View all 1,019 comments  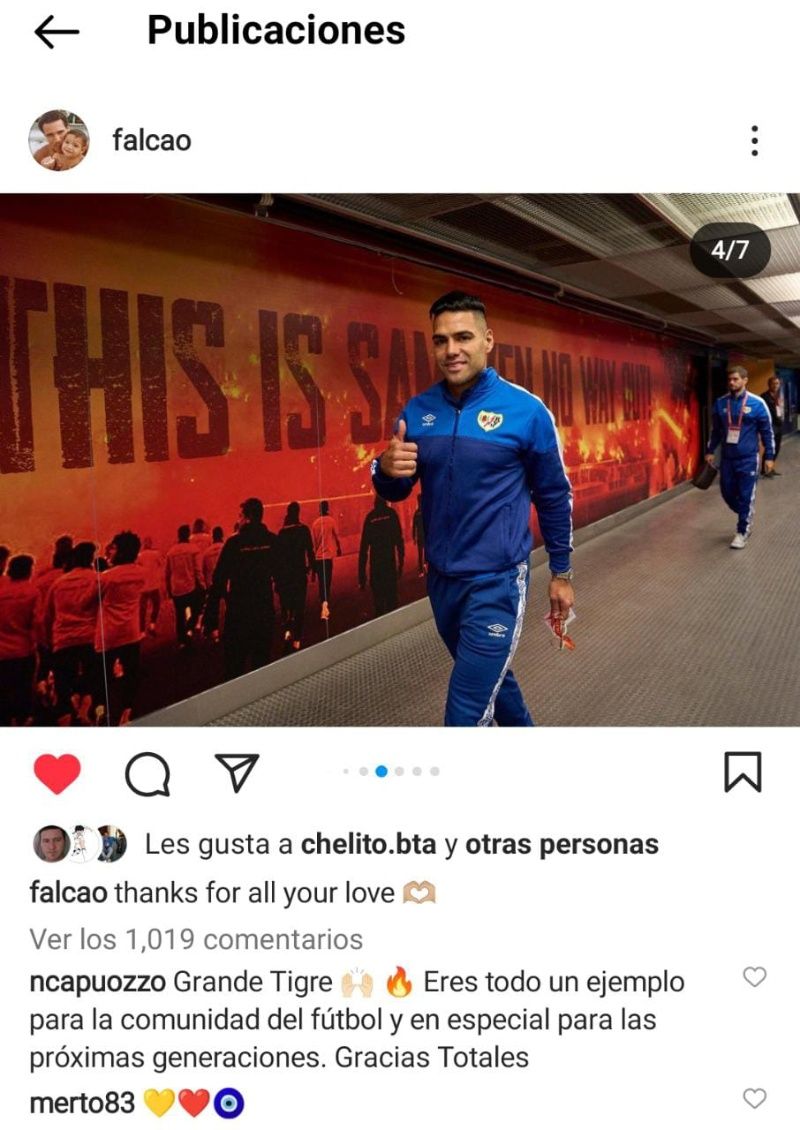pos(196,939)
